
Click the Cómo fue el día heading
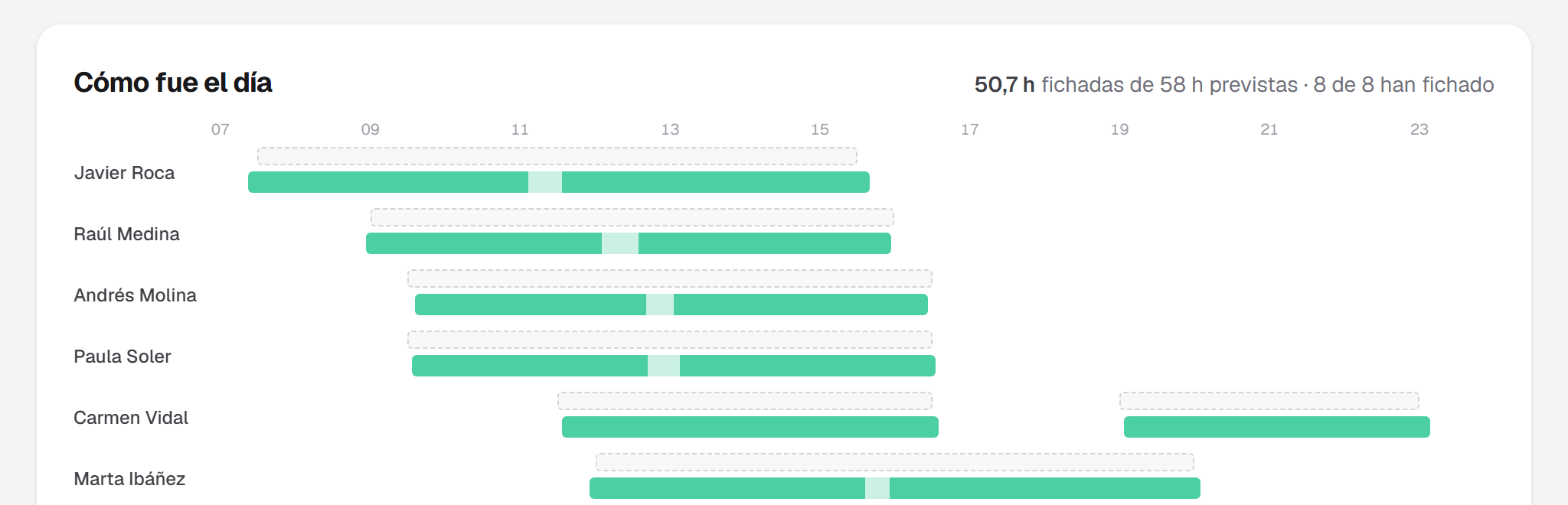click(173, 83)
